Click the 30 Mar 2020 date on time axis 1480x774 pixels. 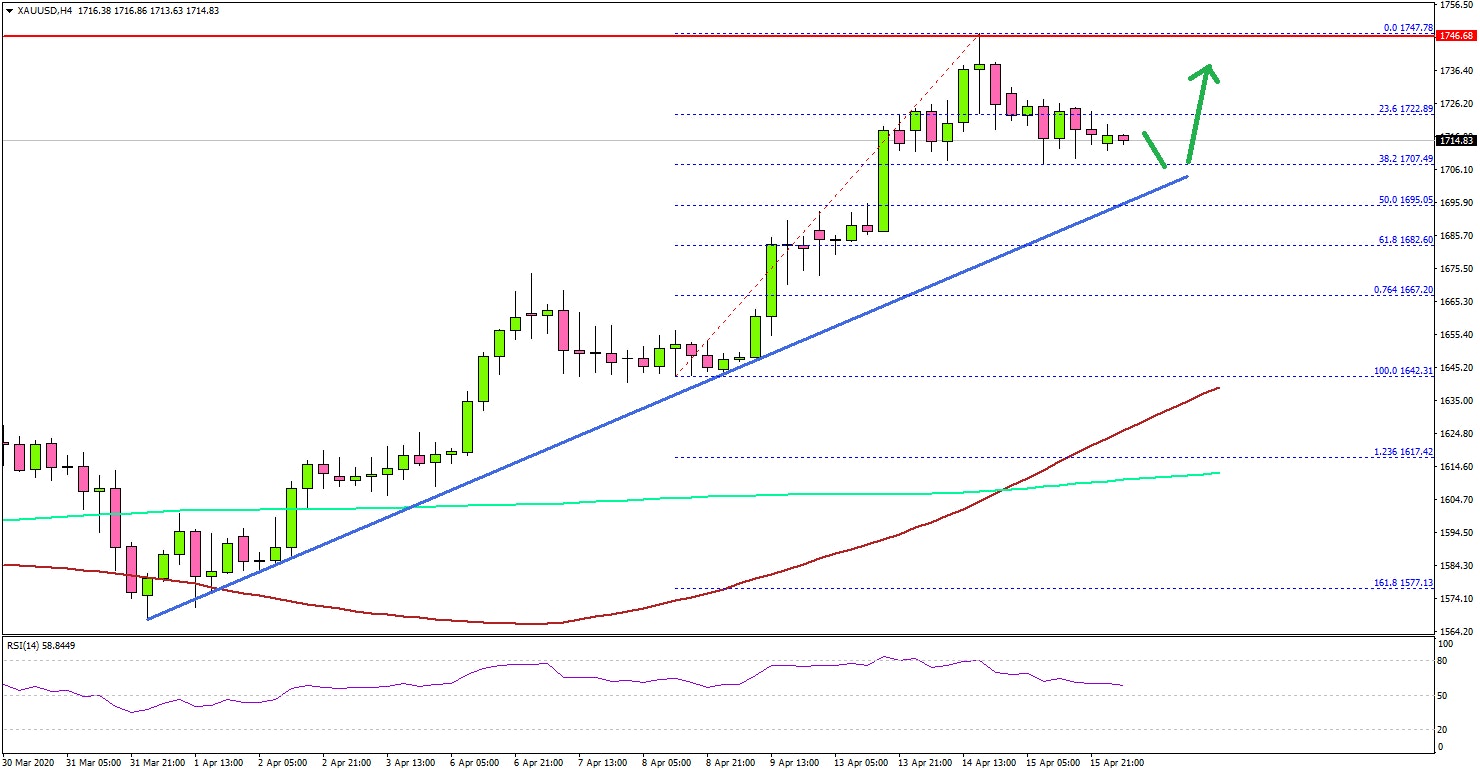click(x=27, y=763)
